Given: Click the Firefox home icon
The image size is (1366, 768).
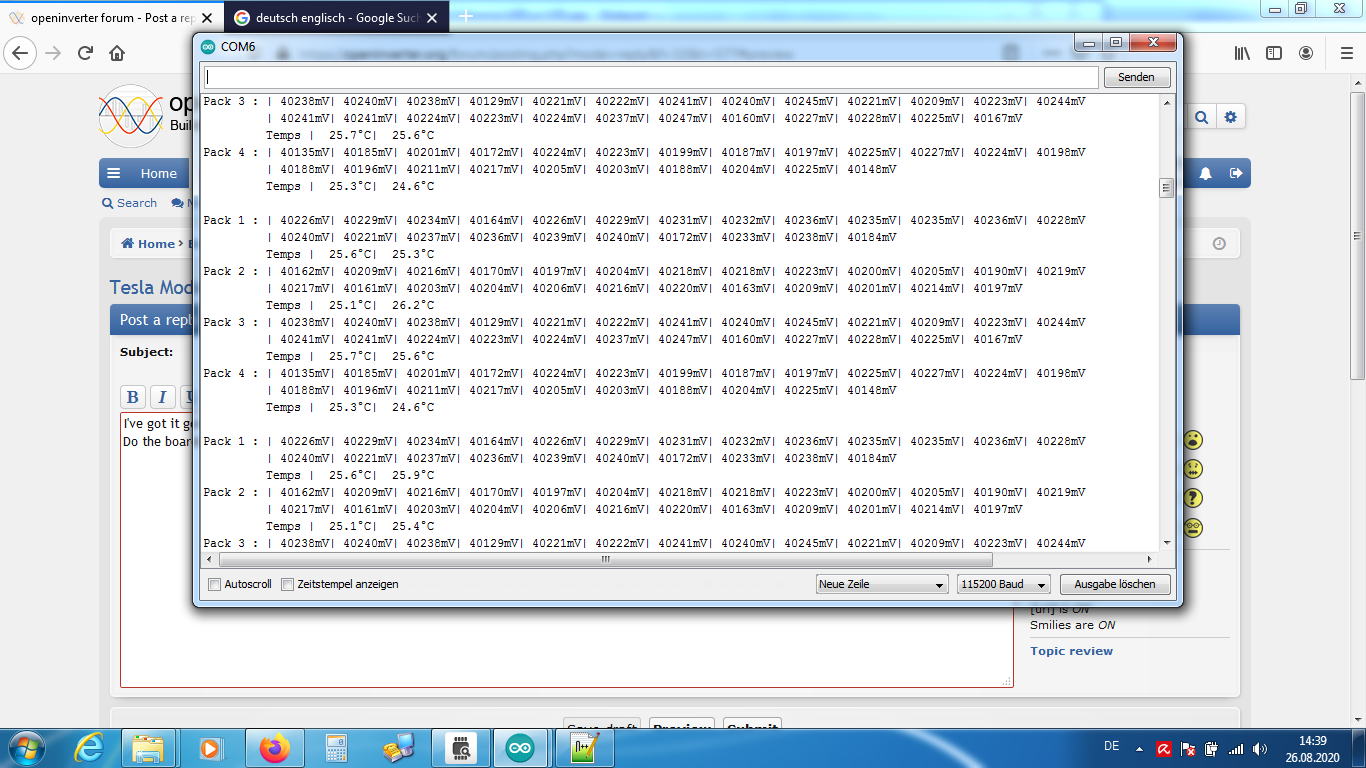Looking at the screenshot, I should click(x=117, y=53).
